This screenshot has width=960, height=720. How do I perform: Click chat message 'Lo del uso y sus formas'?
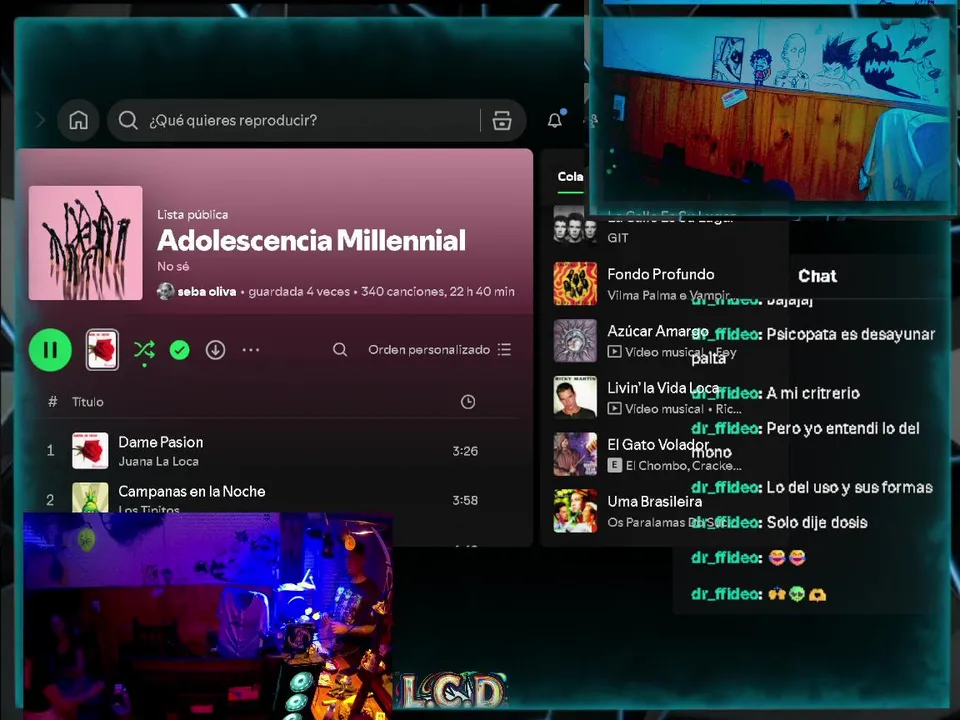click(850, 487)
